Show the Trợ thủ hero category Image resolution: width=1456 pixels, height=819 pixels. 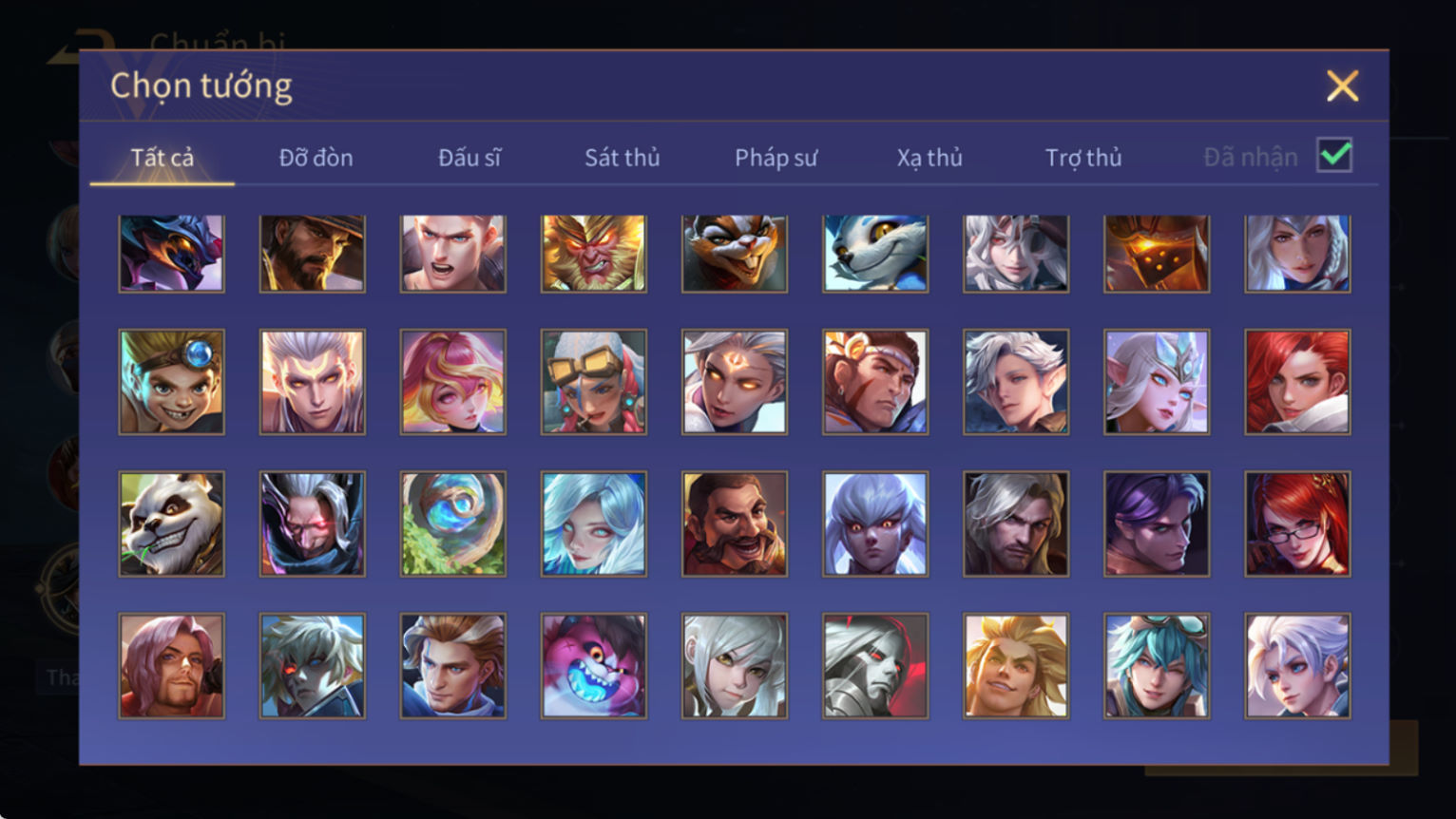[x=1083, y=158]
